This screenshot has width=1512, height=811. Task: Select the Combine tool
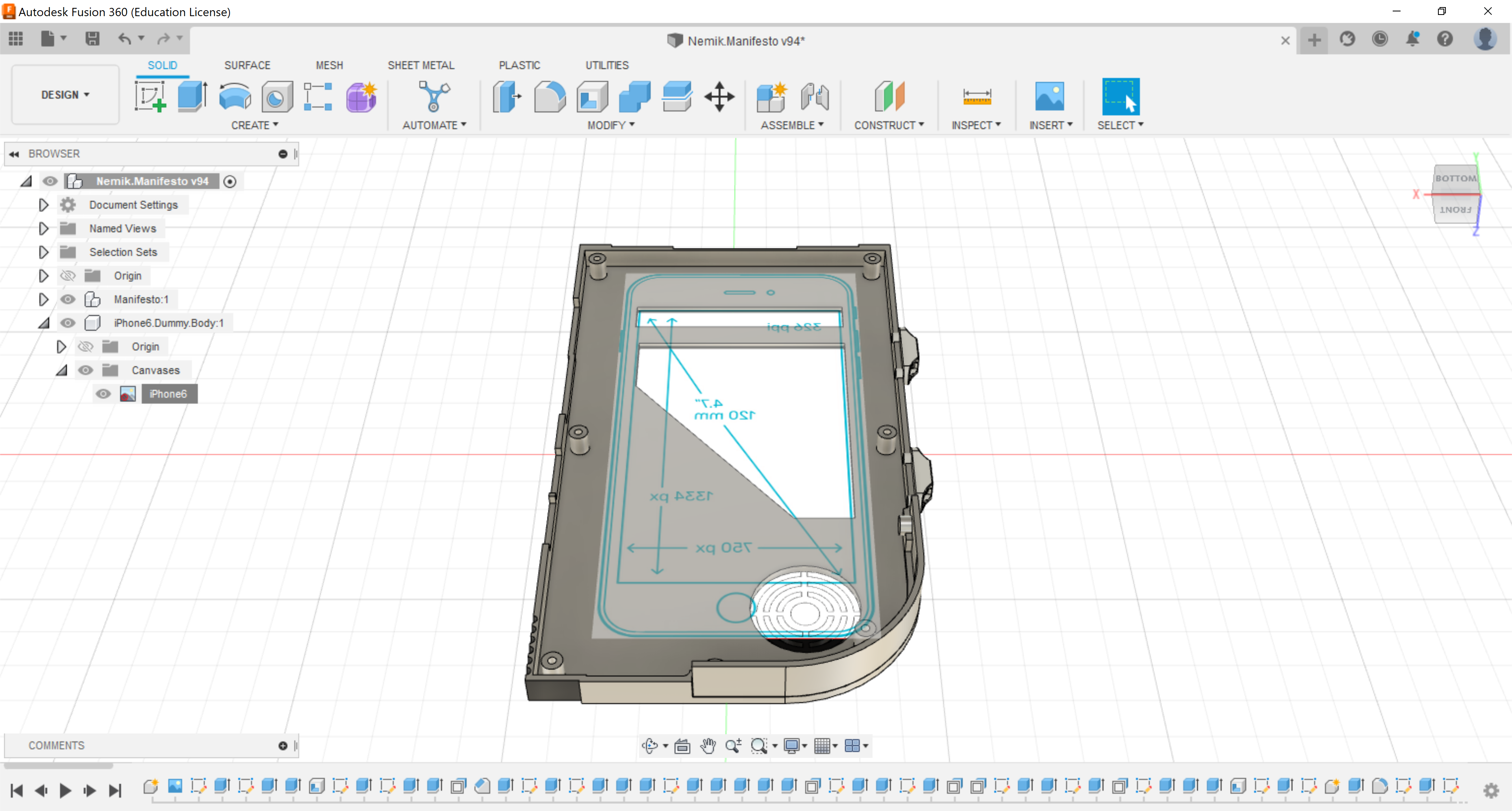click(x=634, y=97)
